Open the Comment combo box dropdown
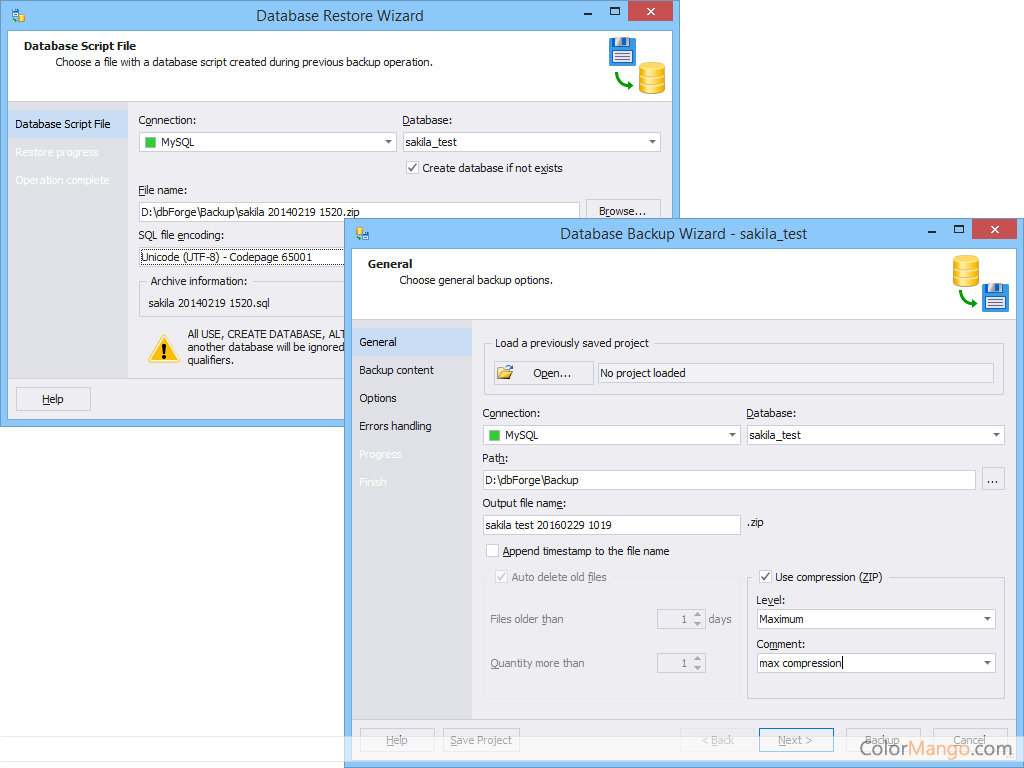 tap(988, 663)
